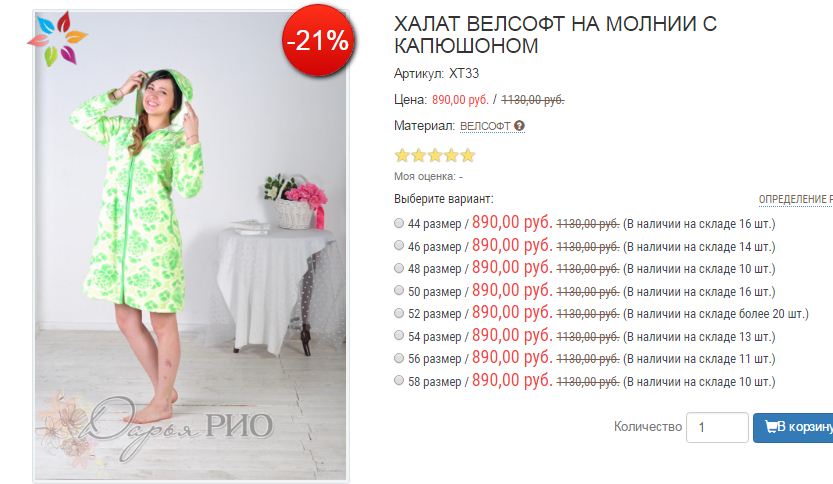Rate the product with the second star

pyautogui.click(x=419, y=155)
